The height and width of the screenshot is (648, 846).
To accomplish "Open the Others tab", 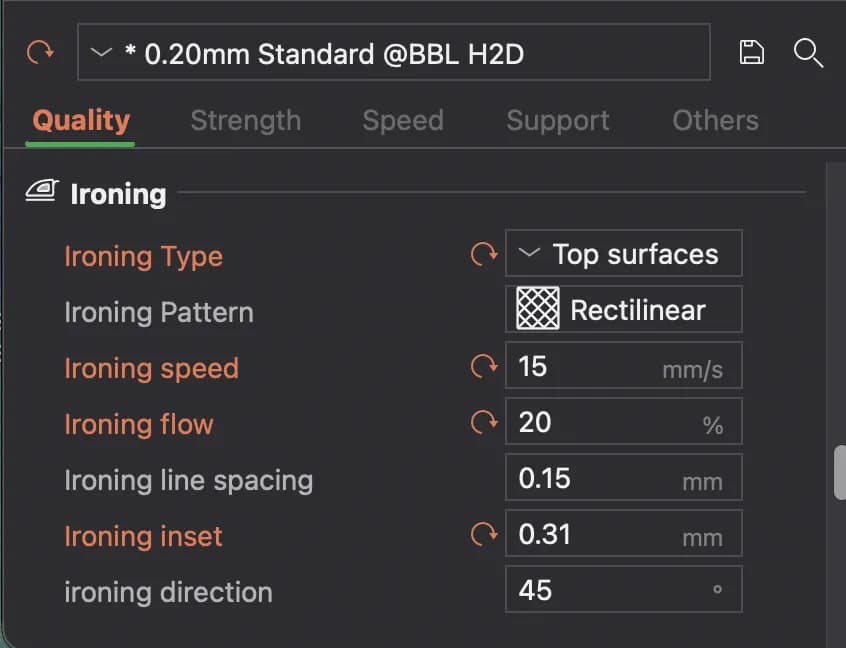I will pyautogui.click(x=715, y=120).
